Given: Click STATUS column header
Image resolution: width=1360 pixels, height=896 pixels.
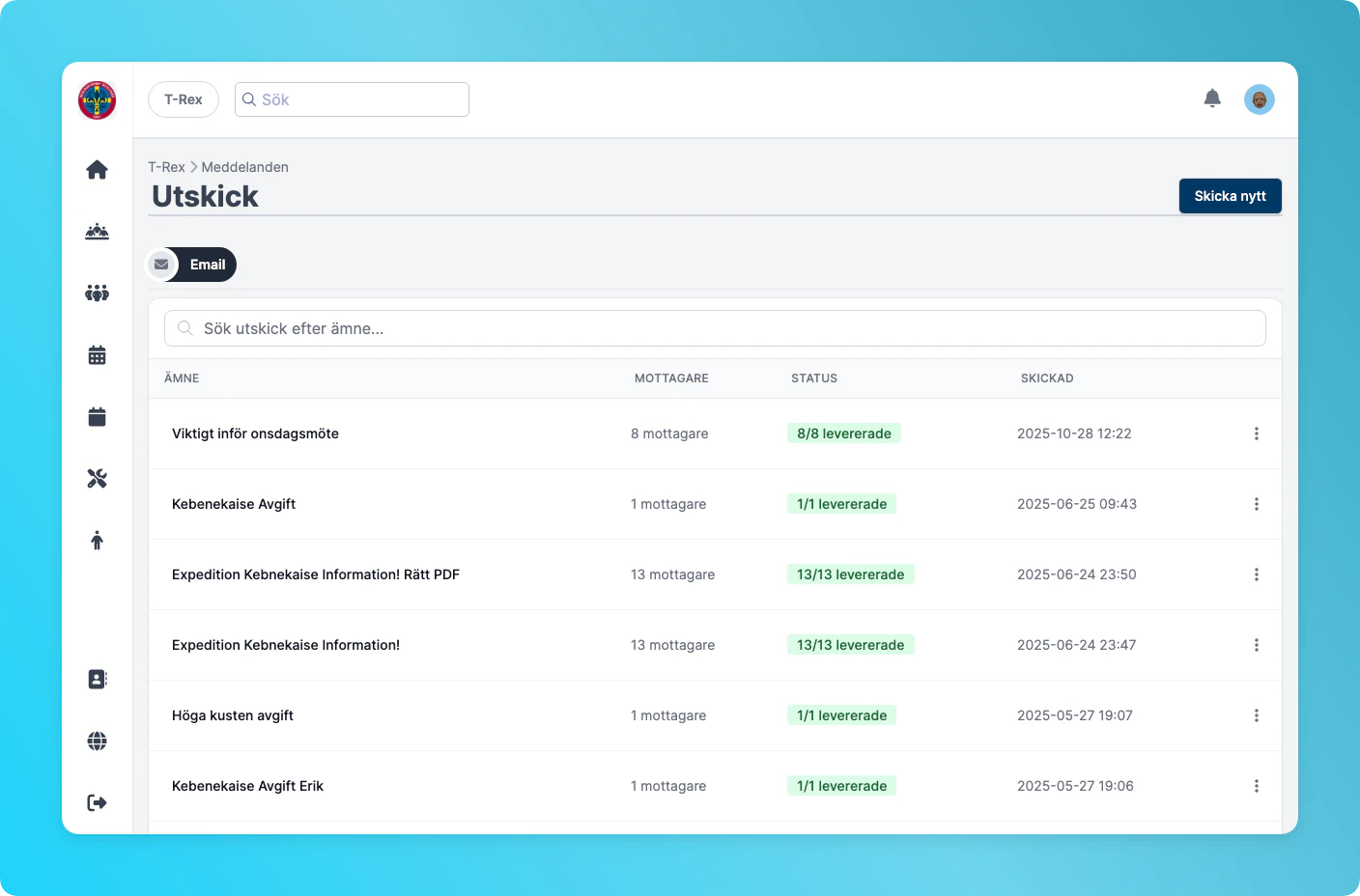Looking at the screenshot, I should tap(814, 378).
